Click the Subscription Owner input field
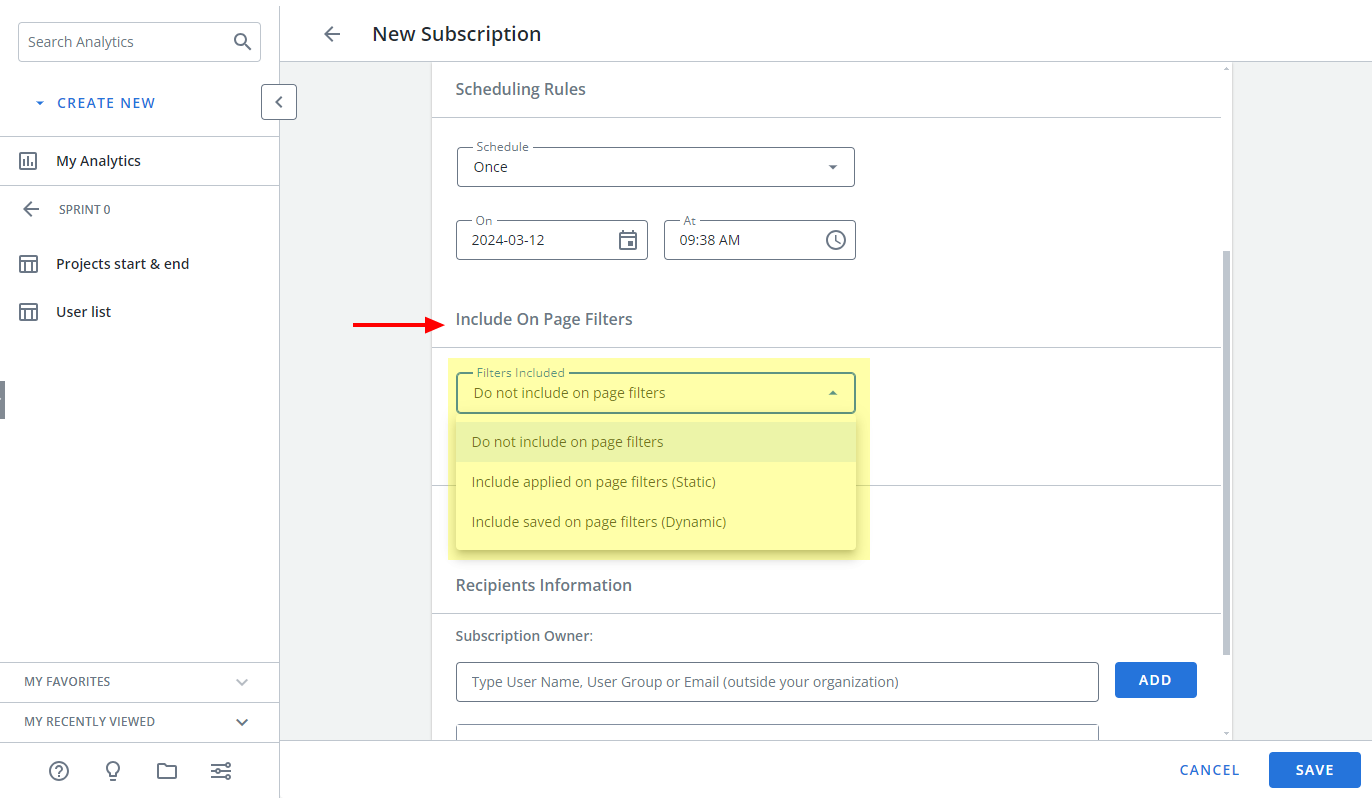 pos(777,681)
